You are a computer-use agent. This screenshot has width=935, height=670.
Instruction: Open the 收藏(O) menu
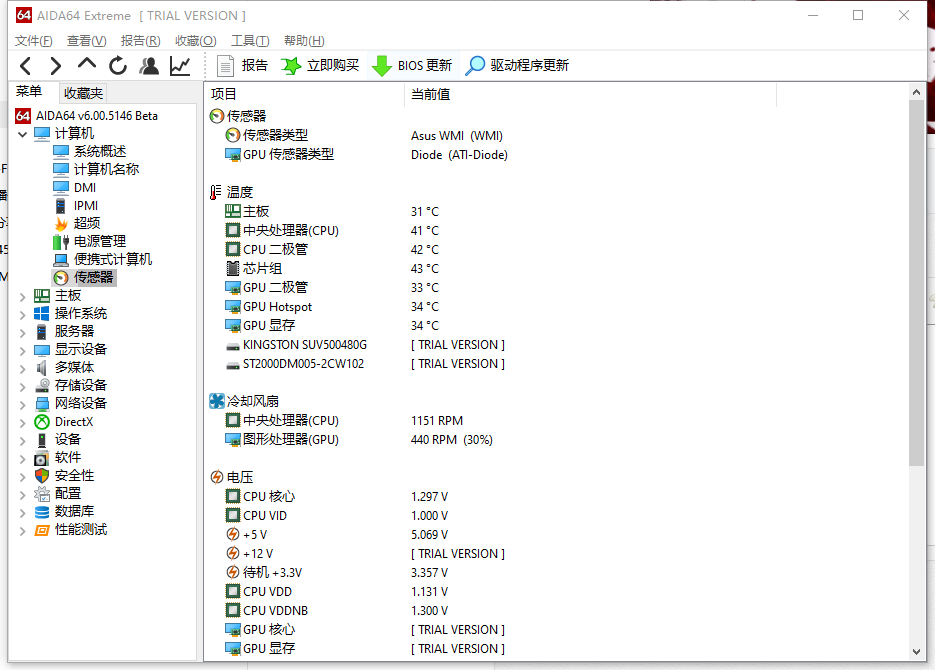(196, 41)
